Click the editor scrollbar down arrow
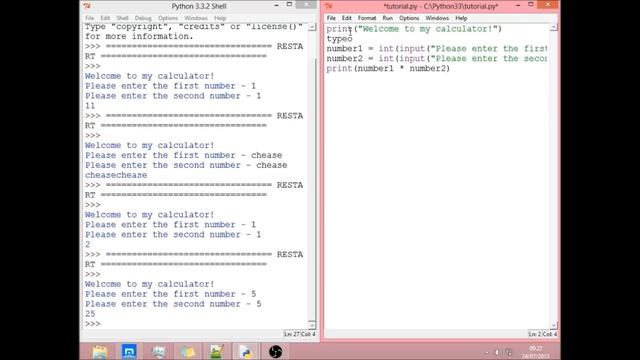This screenshot has height=360, width=640. point(553,325)
